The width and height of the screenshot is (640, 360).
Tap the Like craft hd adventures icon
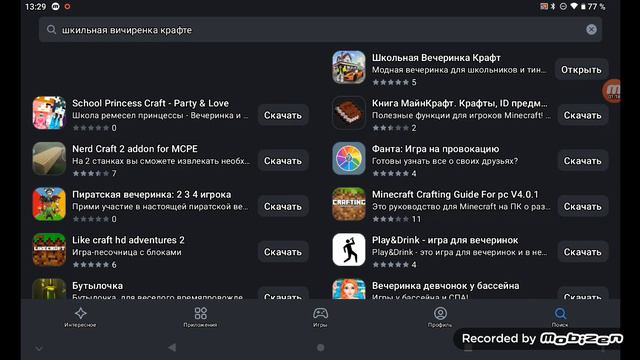click(x=49, y=250)
